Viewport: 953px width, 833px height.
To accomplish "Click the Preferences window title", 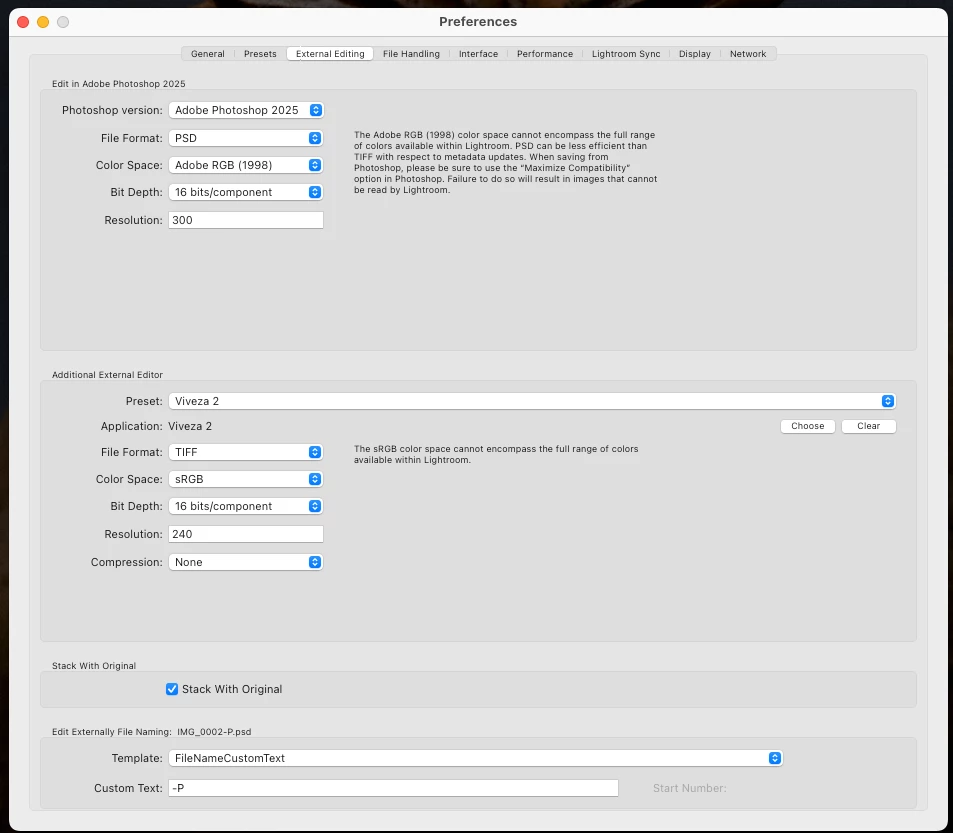I will pyautogui.click(x=478, y=21).
